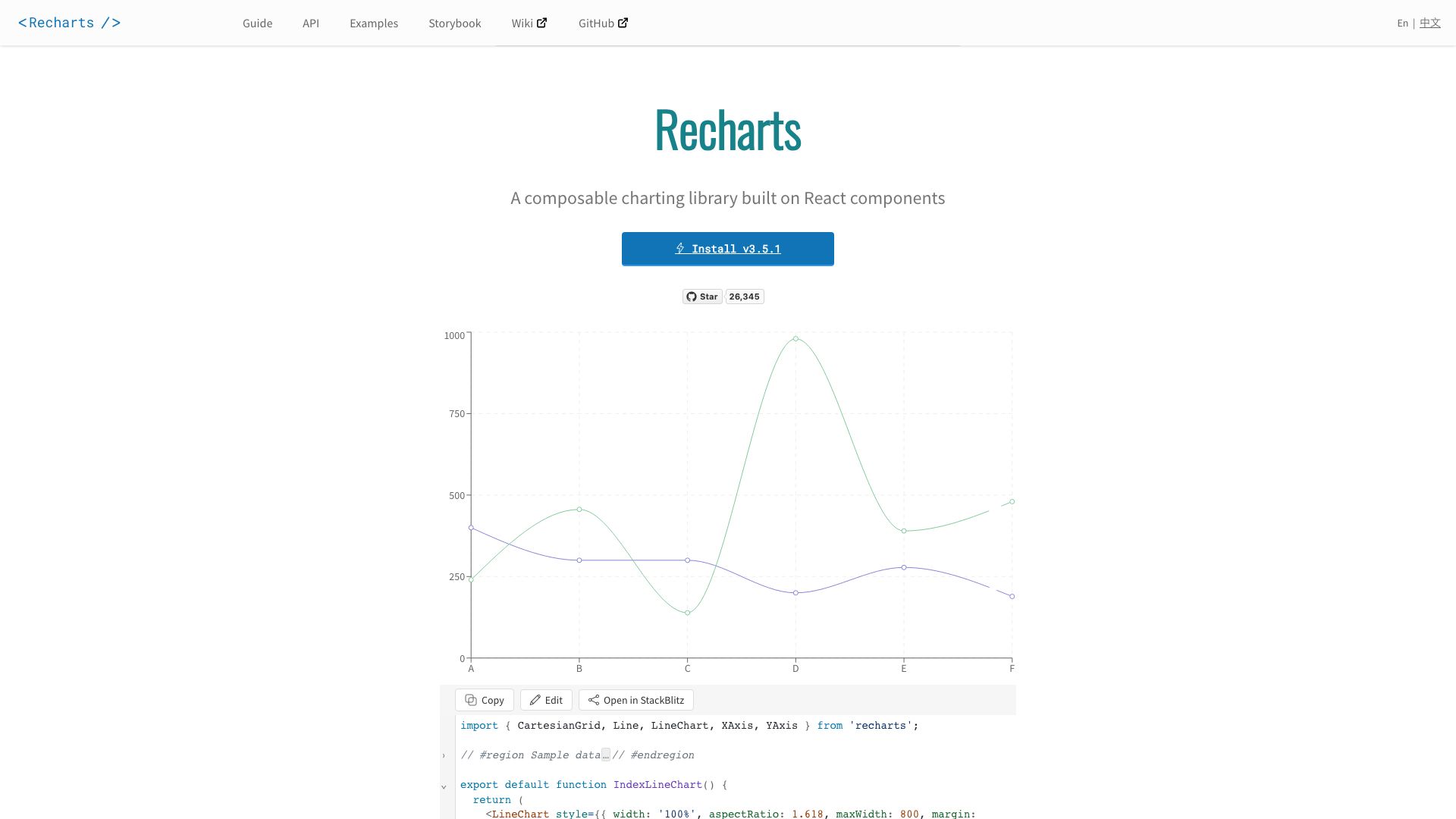The width and height of the screenshot is (1456, 819).
Task: Click the external link icon beside GitHub
Action: point(623,22)
